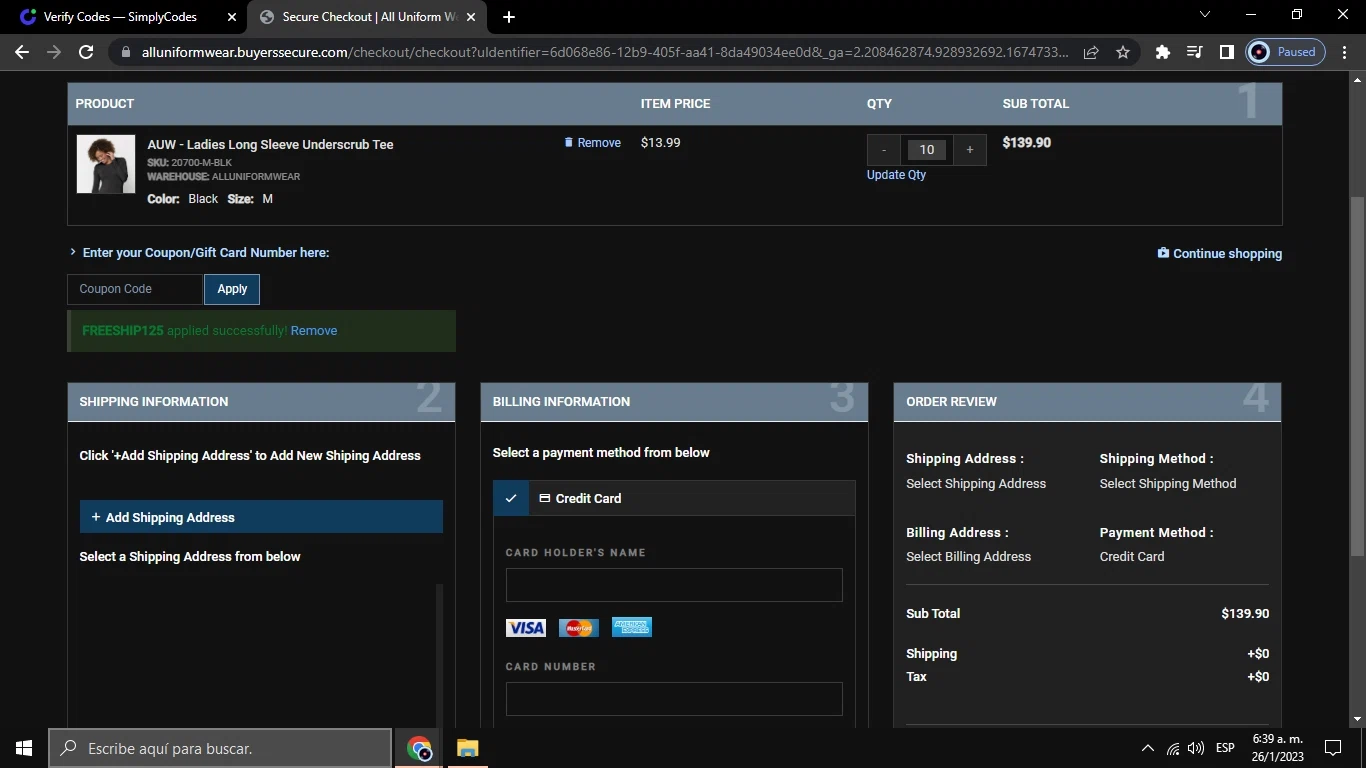The width and height of the screenshot is (1366, 768).
Task: Toggle the Credit Card payment method checkmark
Action: tap(511, 498)
